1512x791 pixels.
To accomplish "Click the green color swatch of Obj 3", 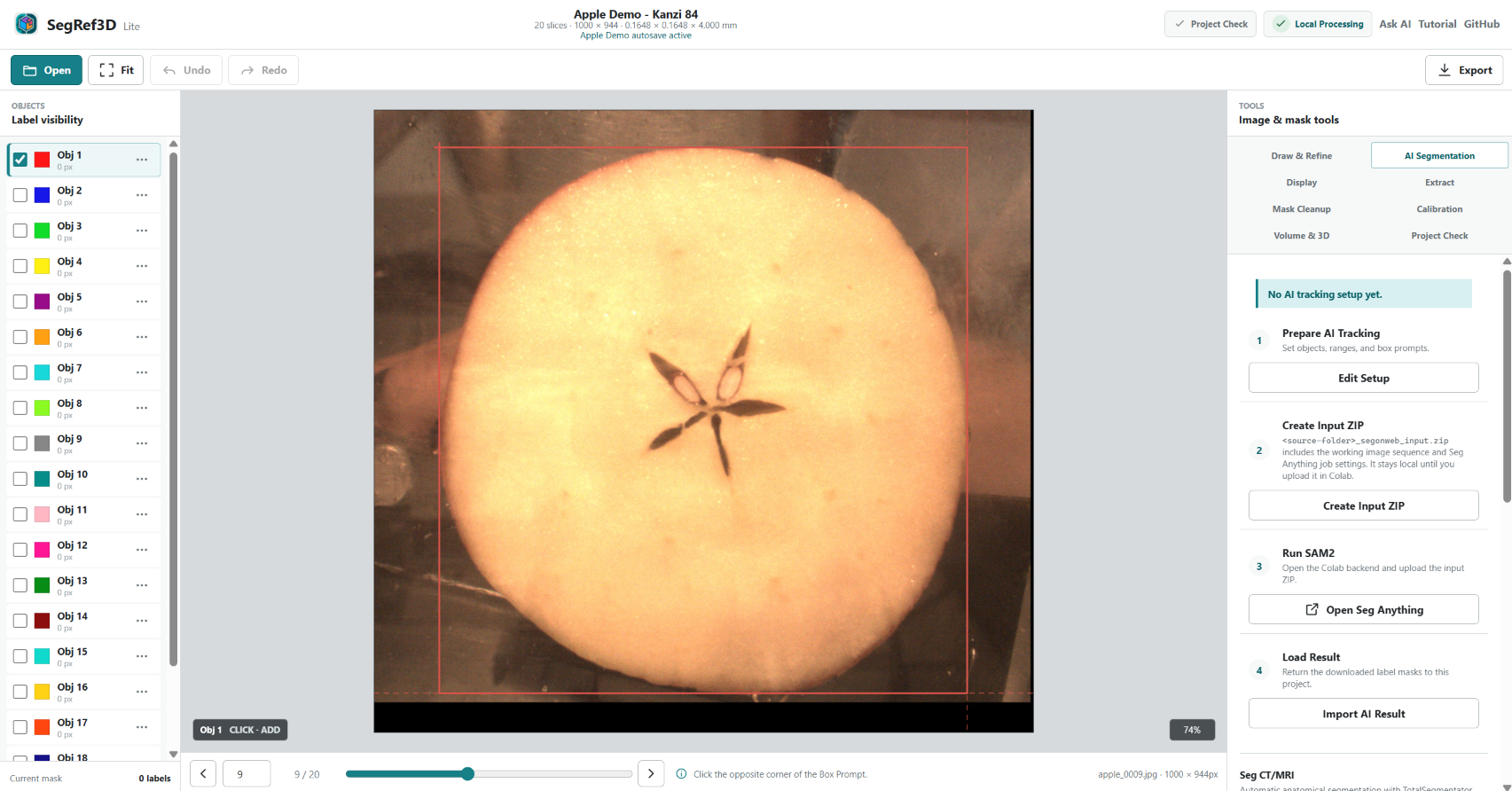I will (x=42, y=231).
